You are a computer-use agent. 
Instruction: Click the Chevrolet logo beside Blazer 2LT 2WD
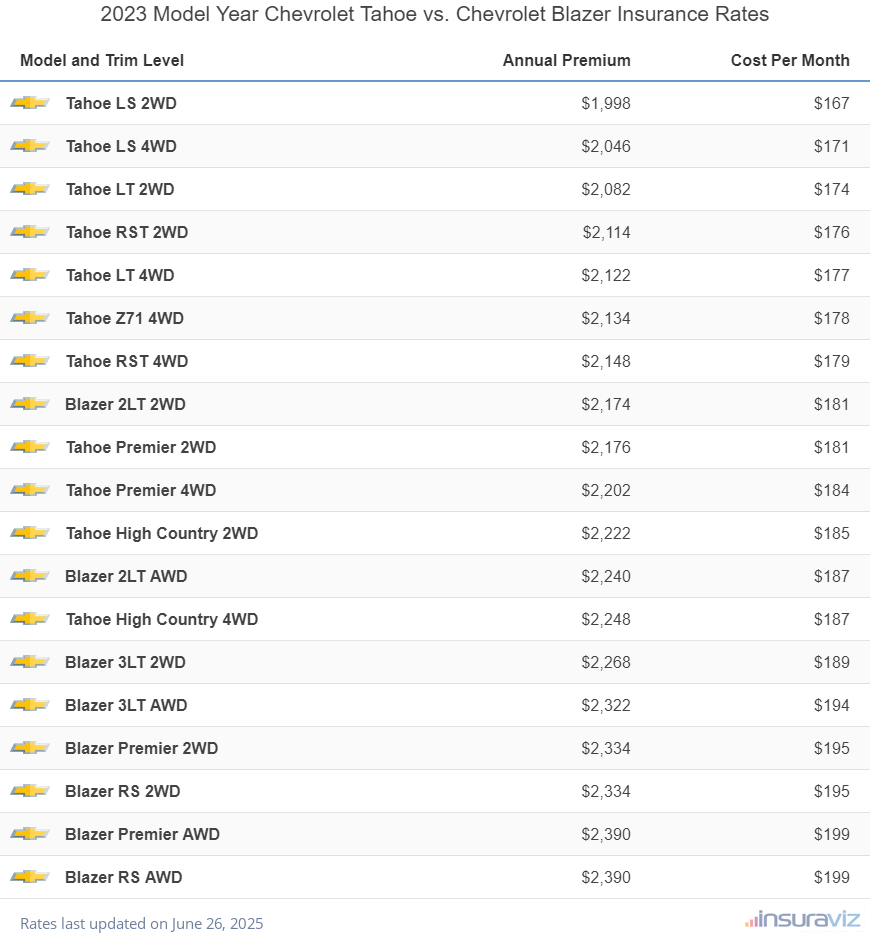pyautogui.click(x=29, y=404)
